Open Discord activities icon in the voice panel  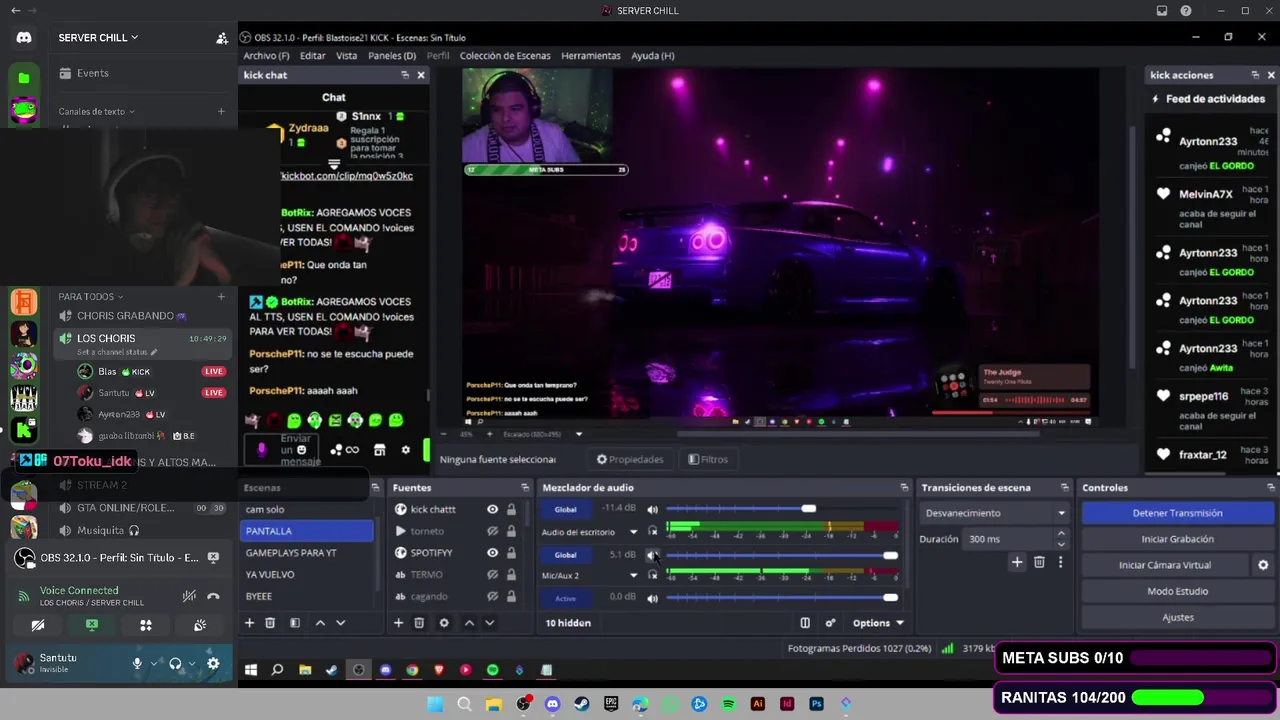click(x=146, y=625)
